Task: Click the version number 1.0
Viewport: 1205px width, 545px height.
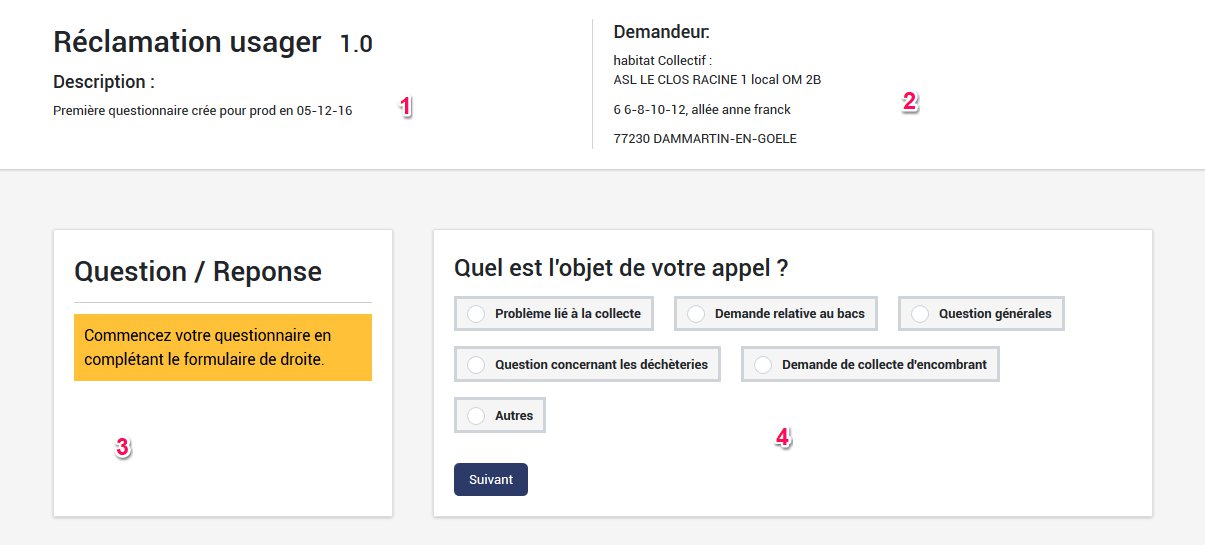Action: click(x=356, y=44)
